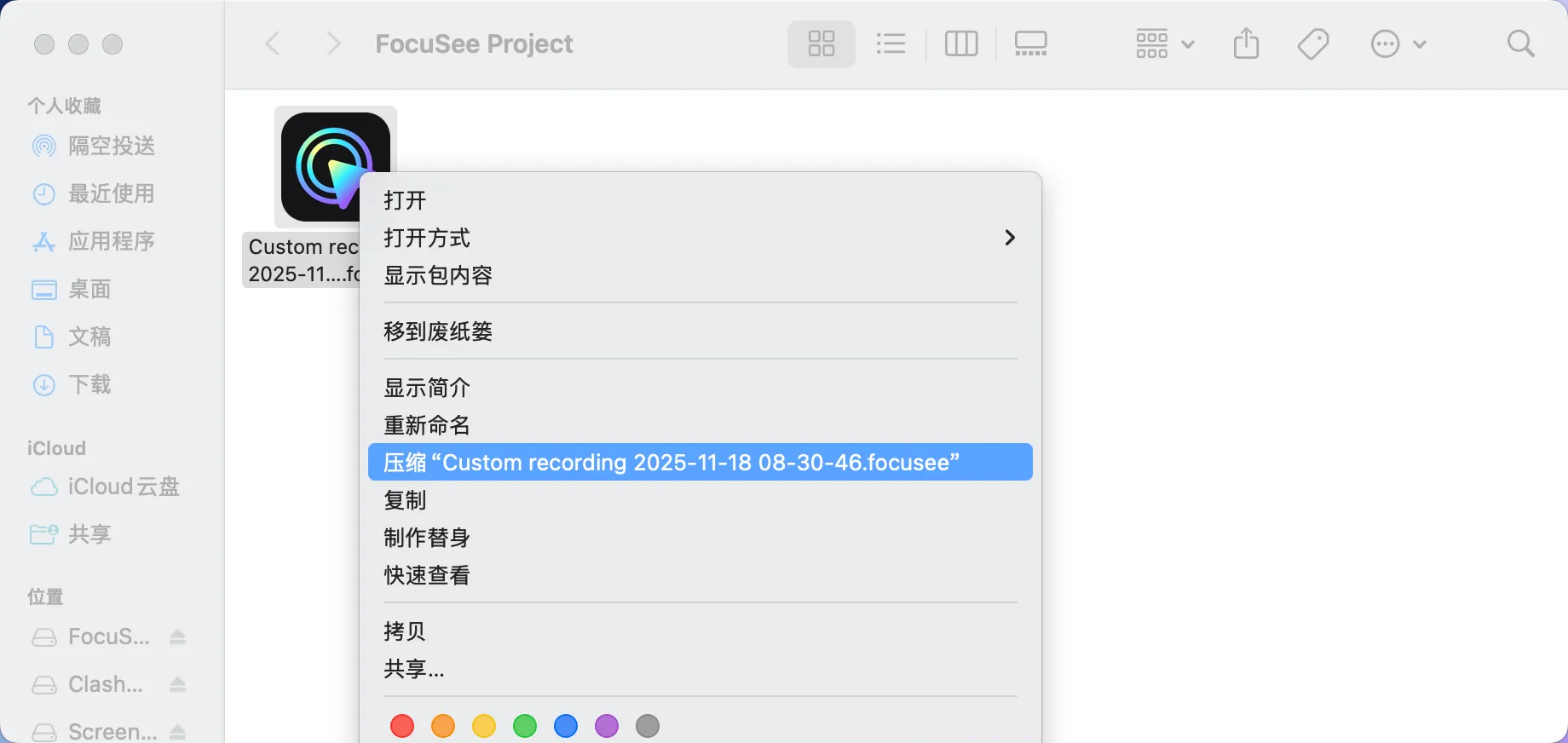Choose 拷贝 from the context menu
The width and height of the screenshot is (1568, 743).
[700, 631]
